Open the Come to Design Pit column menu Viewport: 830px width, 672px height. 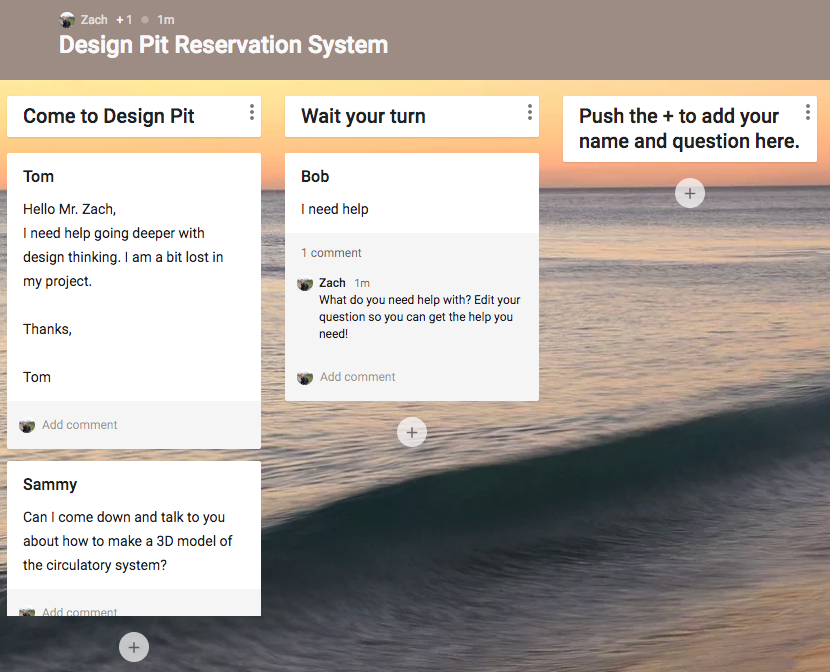coord(252,112)
